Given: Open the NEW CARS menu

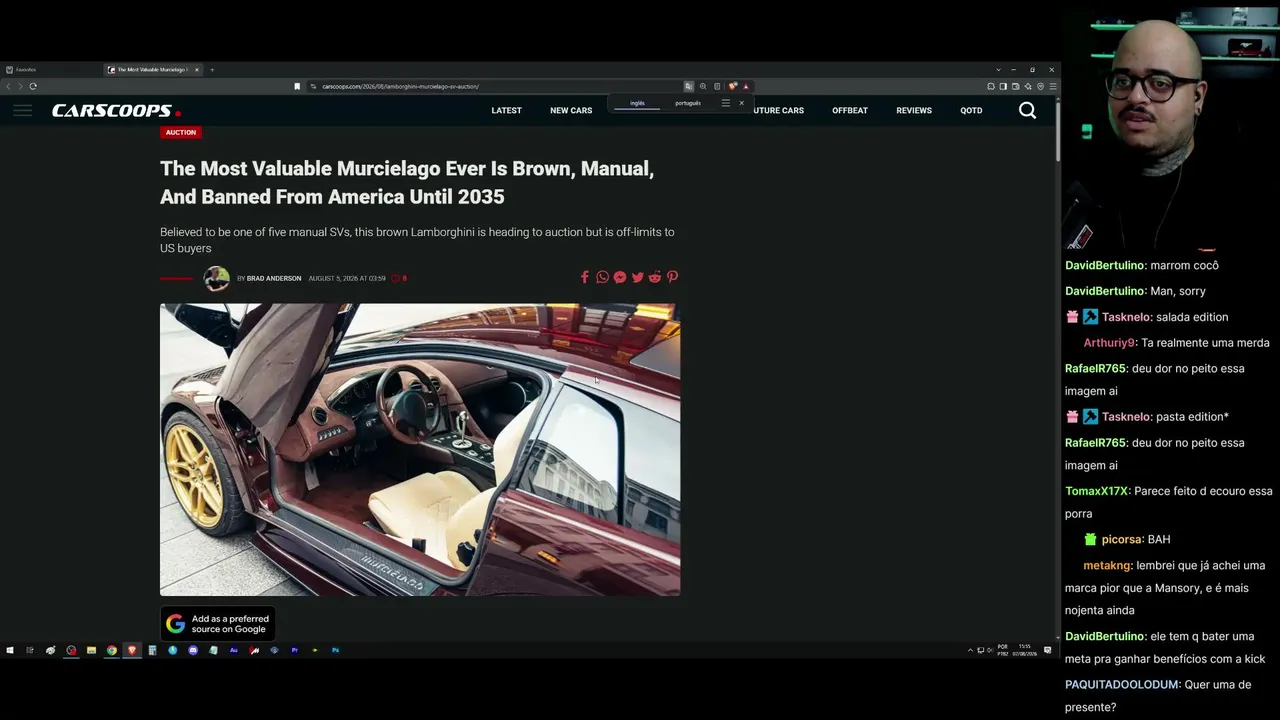Looking at the screenshot, I should [571, 110].
